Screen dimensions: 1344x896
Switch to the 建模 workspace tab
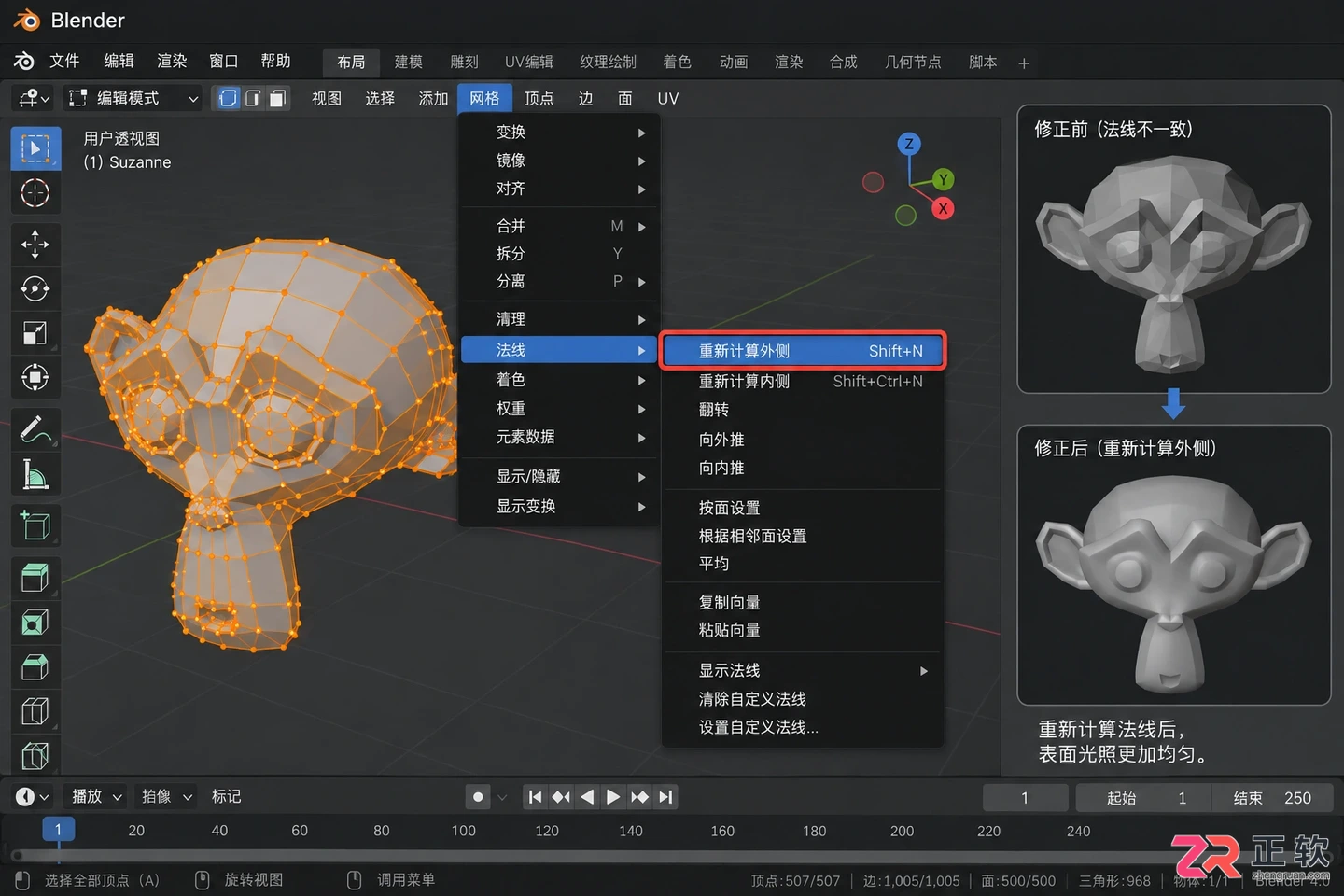[409, 63]
